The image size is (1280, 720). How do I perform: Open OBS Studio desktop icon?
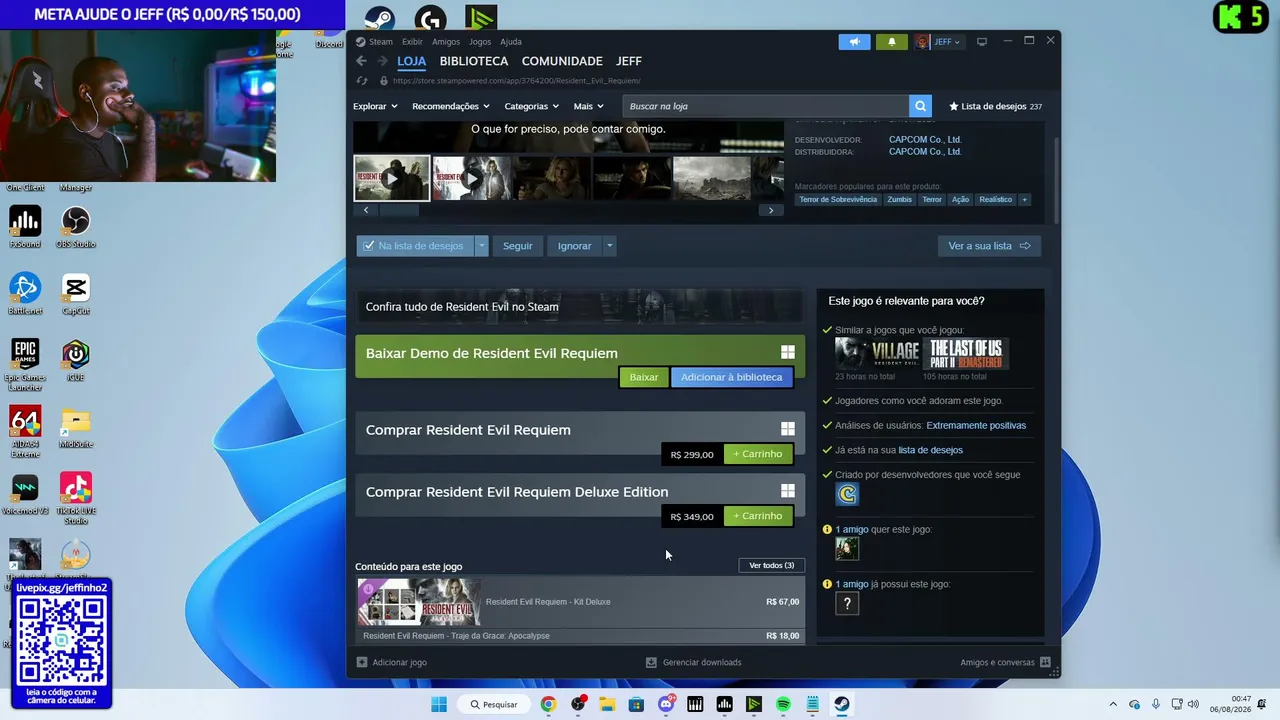click(x=76, y=227)
